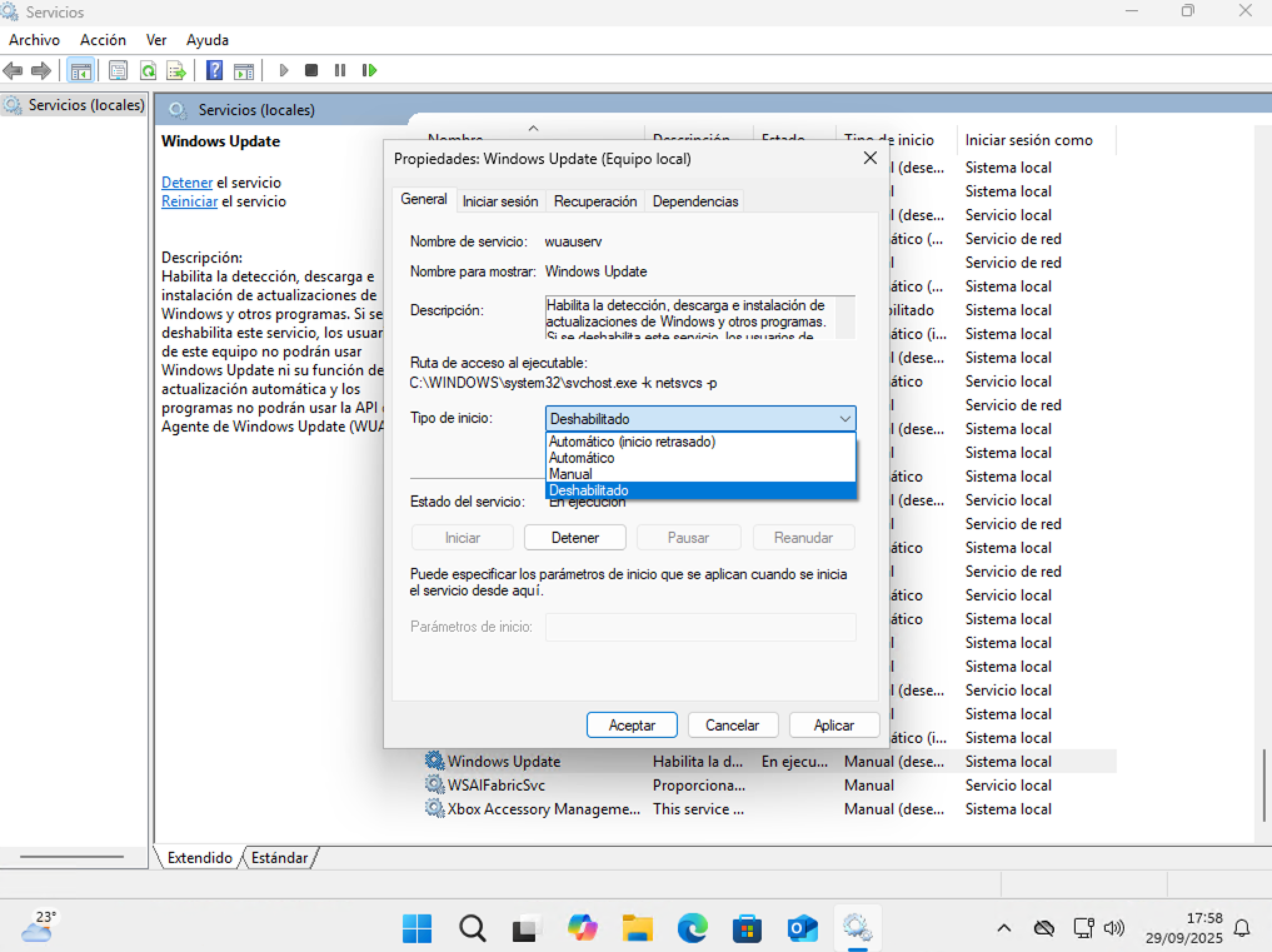Image resolution: width=1272 pixels, height=952 pixels.
Task: Click 'wuauserv' service name text
Action: 573,241
